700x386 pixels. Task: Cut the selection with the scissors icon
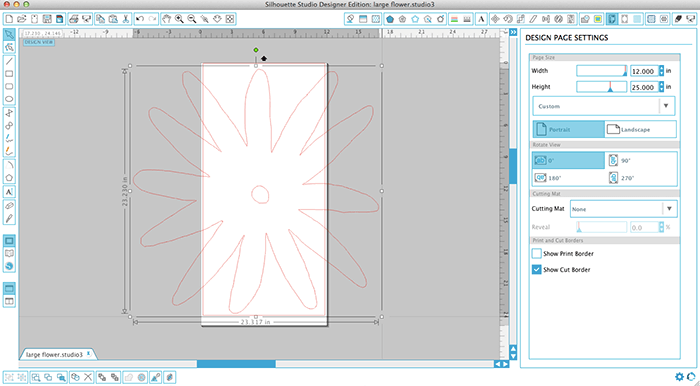126,19
